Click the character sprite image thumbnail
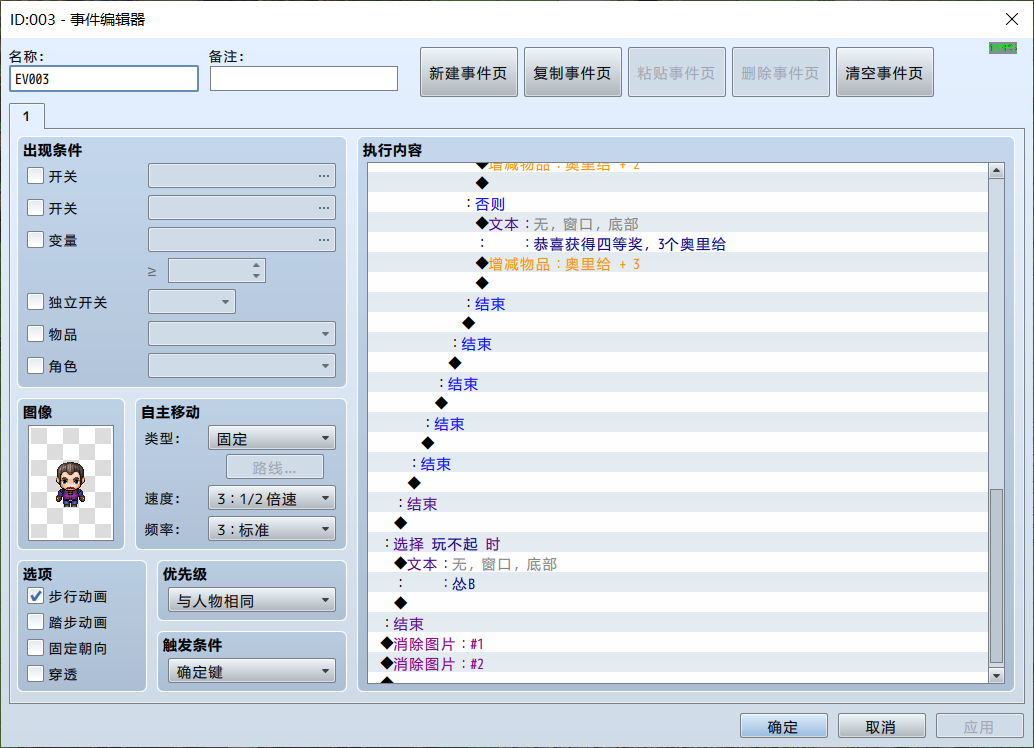This screenshot has height=748, width=1034. click(x=71, y=483)
